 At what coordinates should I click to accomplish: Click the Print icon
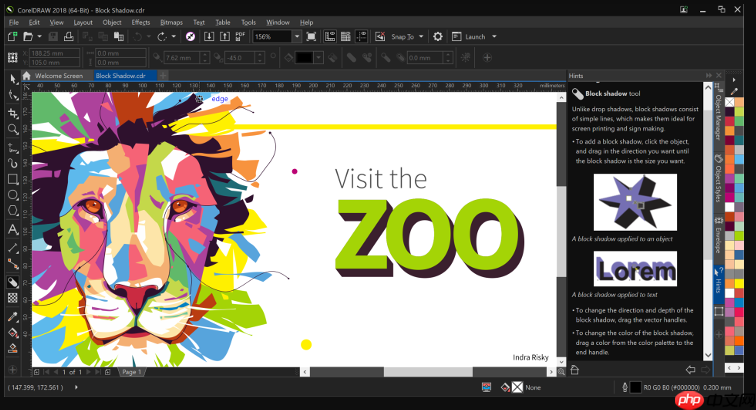(69, 36)
